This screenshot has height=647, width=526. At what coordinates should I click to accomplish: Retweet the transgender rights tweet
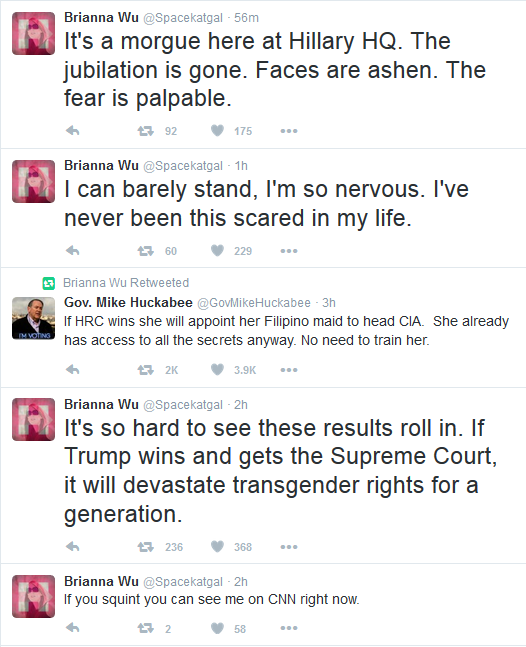[145, 547]
